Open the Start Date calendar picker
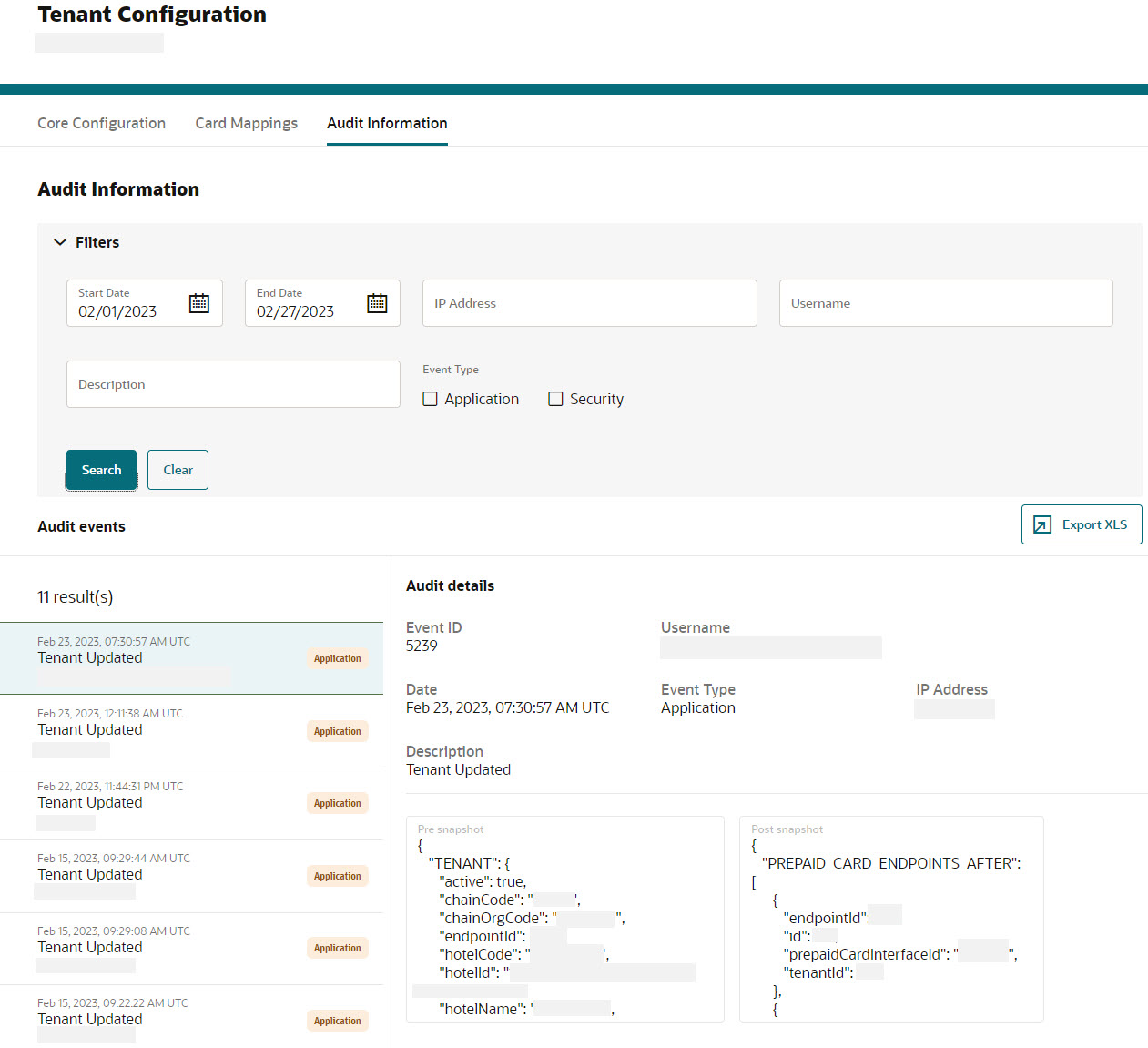Screen dimensions: 1148x1048 199,303
